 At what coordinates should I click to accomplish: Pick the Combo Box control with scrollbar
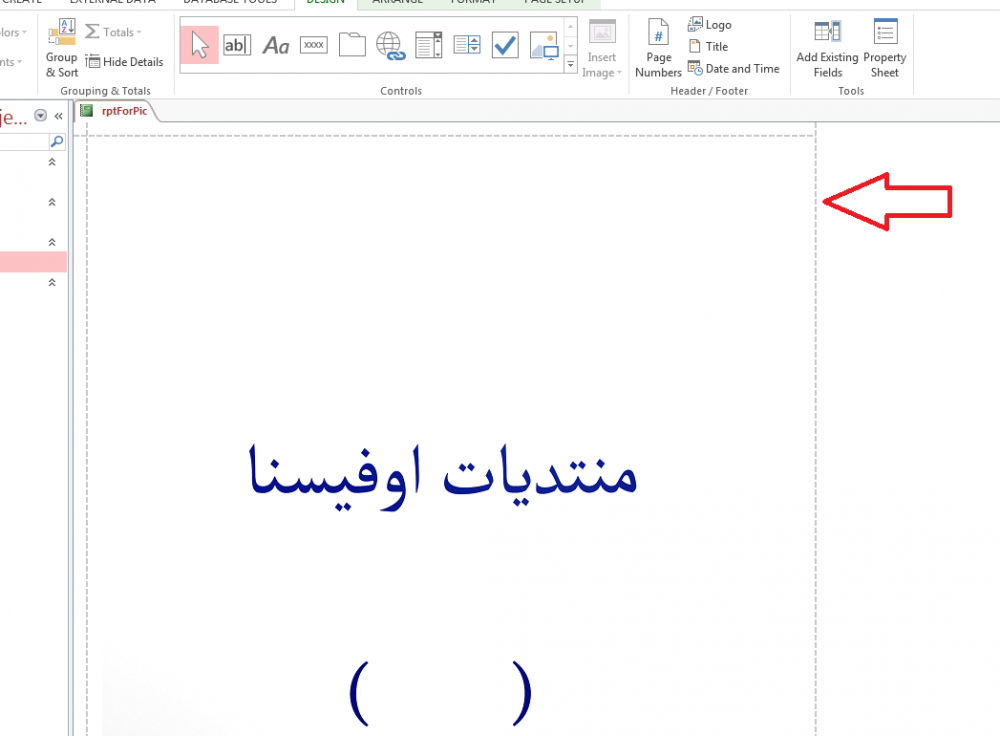tap(429, 45)
